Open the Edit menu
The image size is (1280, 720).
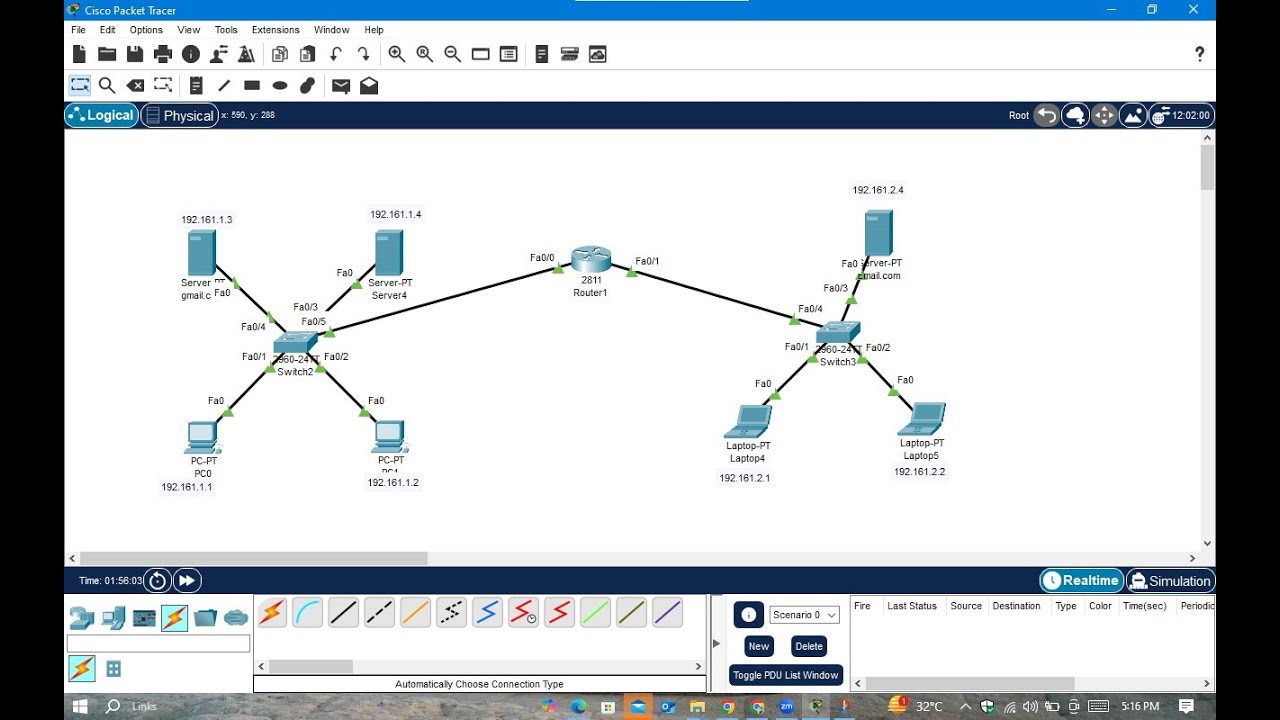[x=107, y=30]
